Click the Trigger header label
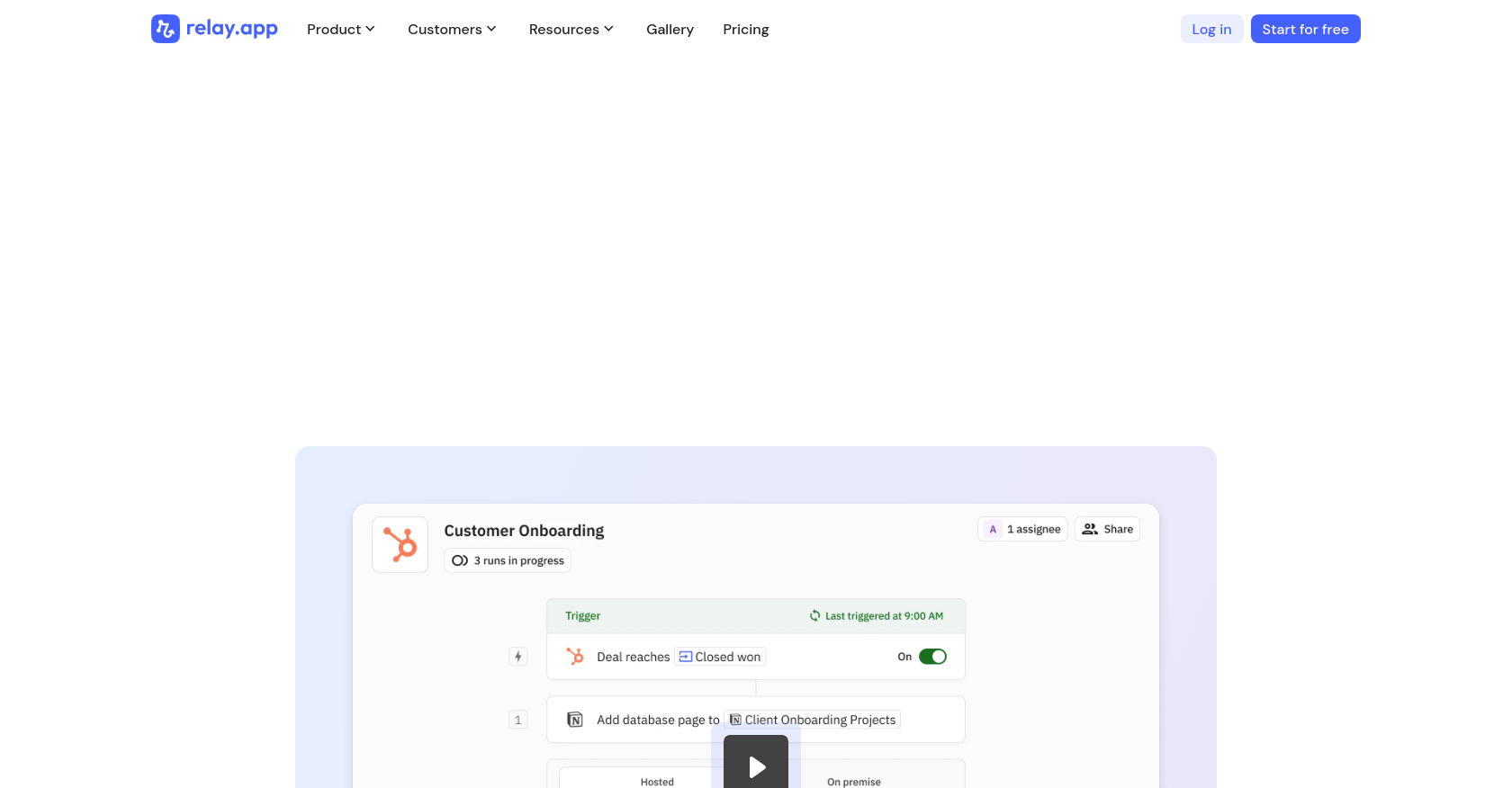 [x=582, y=616]
